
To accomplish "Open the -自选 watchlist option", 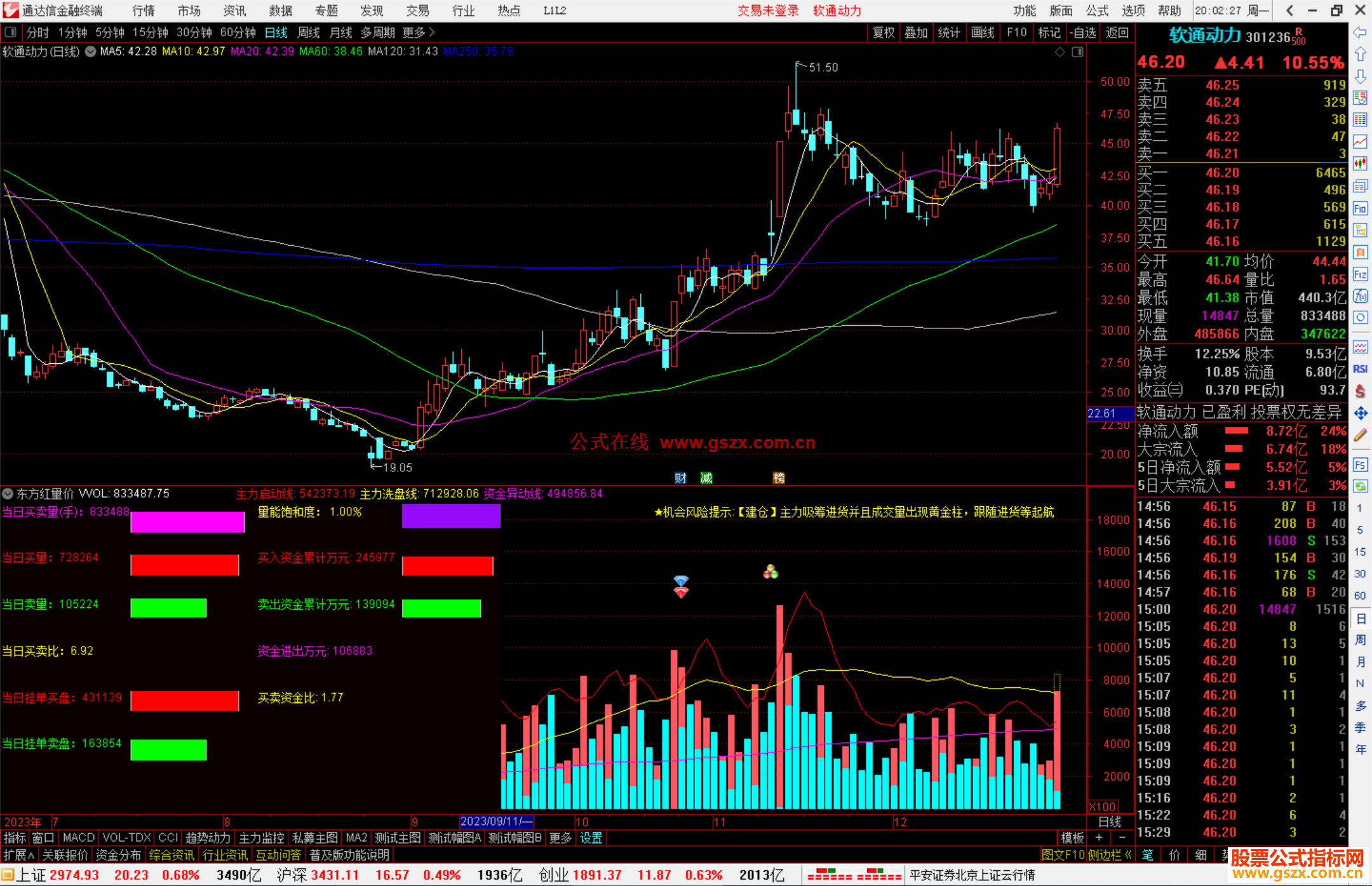I will tap(1083, 32).
